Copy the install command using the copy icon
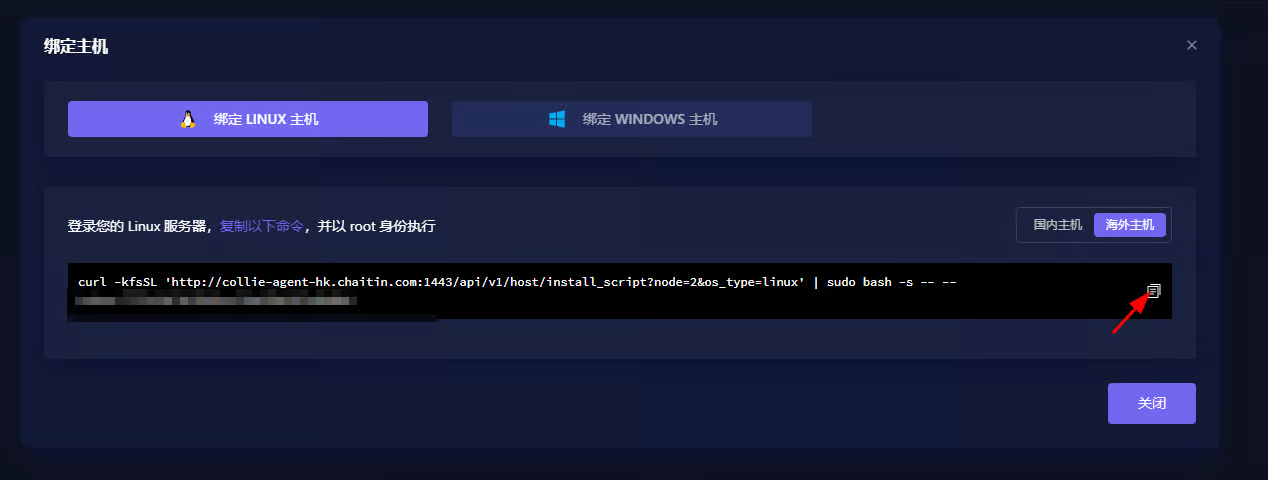The height and width of the screenshot is (480, 1268). [x=1153, y=291]
